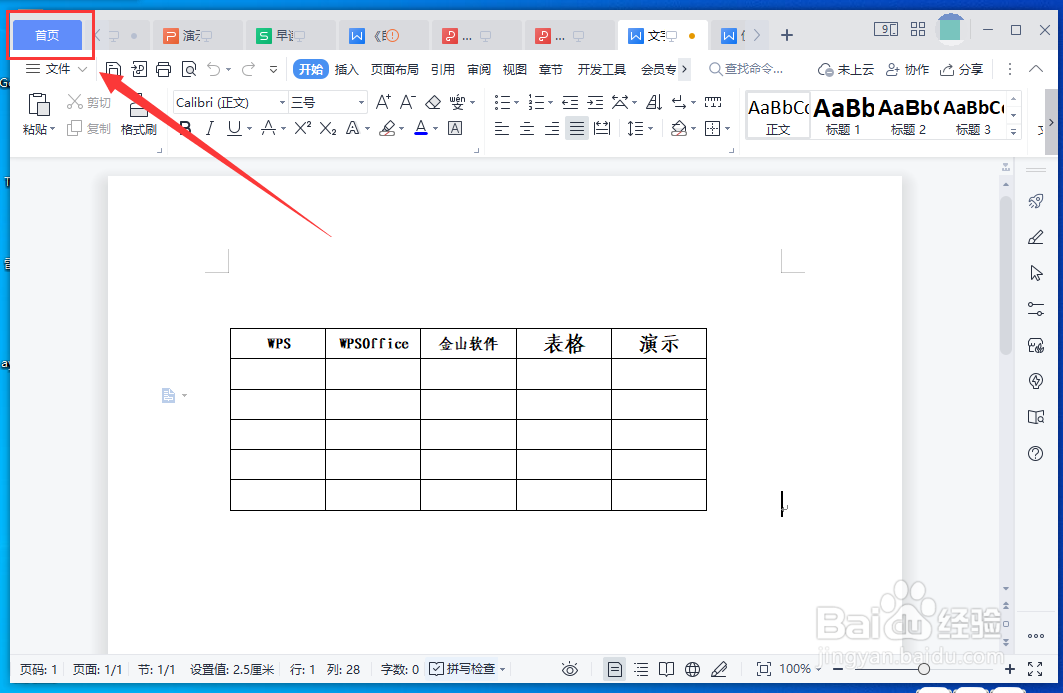The width and height of the screenshot is (1063, 693).
Task: Open line spacing dropdown
Action: tap(650, 128)
